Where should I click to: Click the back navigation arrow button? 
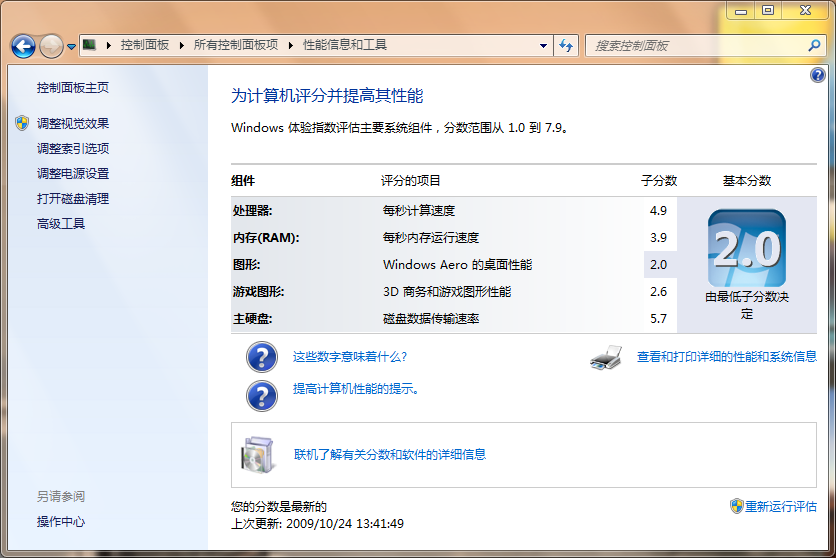coord(23,46)
